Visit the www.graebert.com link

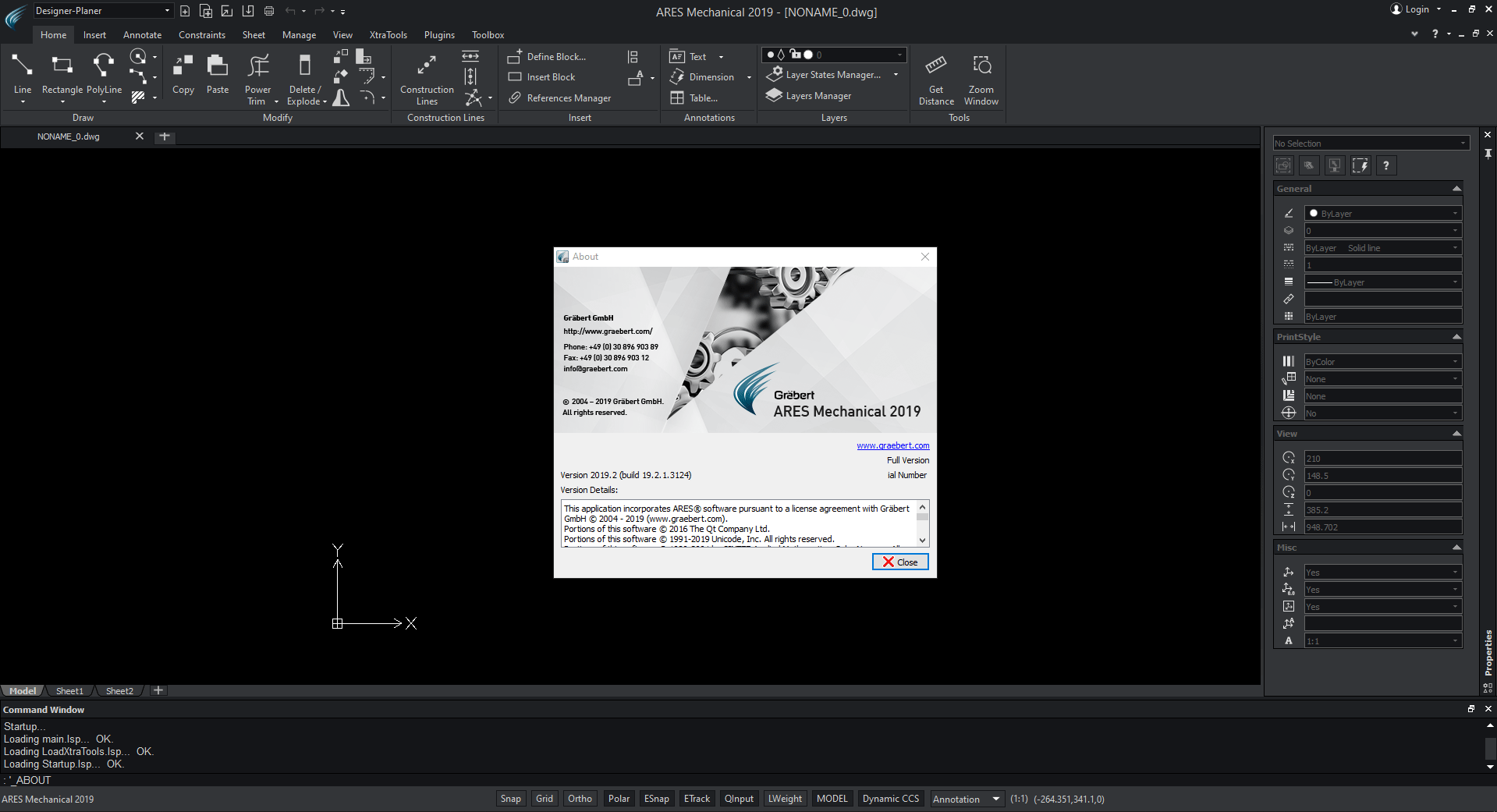pyautogui.click(x=892, y=445)
